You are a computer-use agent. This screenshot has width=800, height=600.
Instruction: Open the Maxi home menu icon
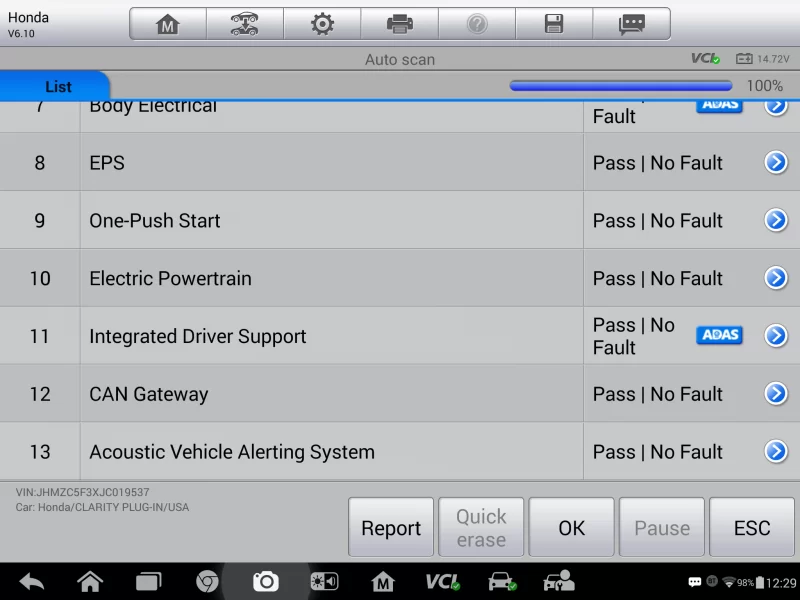(168, 24)
